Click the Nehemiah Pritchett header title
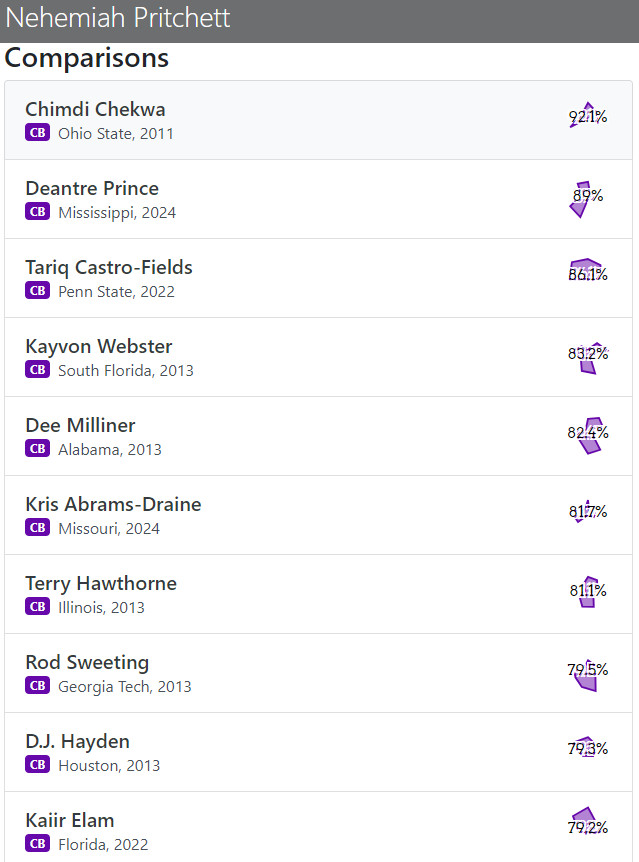The height and width of the screenshot is (862, 639). (x=118, y=18)
